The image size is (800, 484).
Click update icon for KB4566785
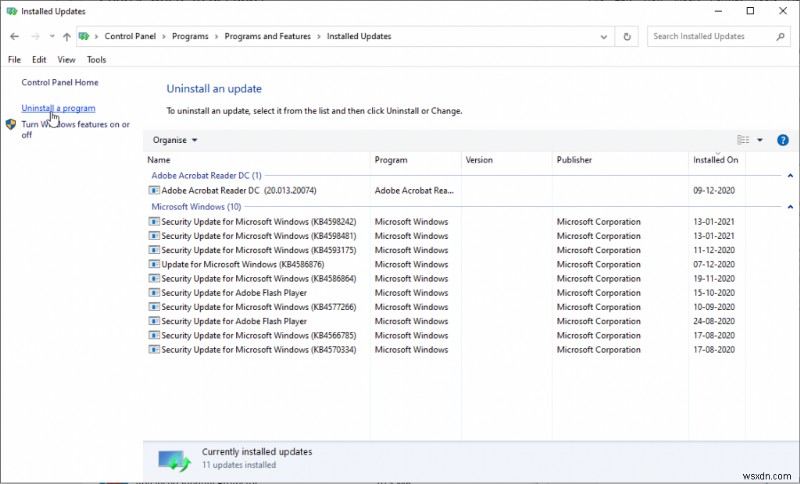click(154, 336)
